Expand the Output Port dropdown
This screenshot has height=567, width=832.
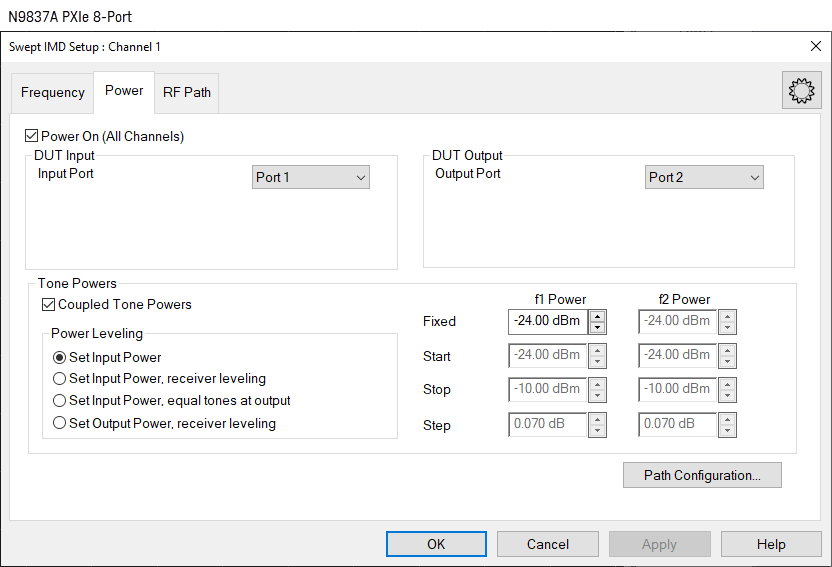[x=704, y=178]
